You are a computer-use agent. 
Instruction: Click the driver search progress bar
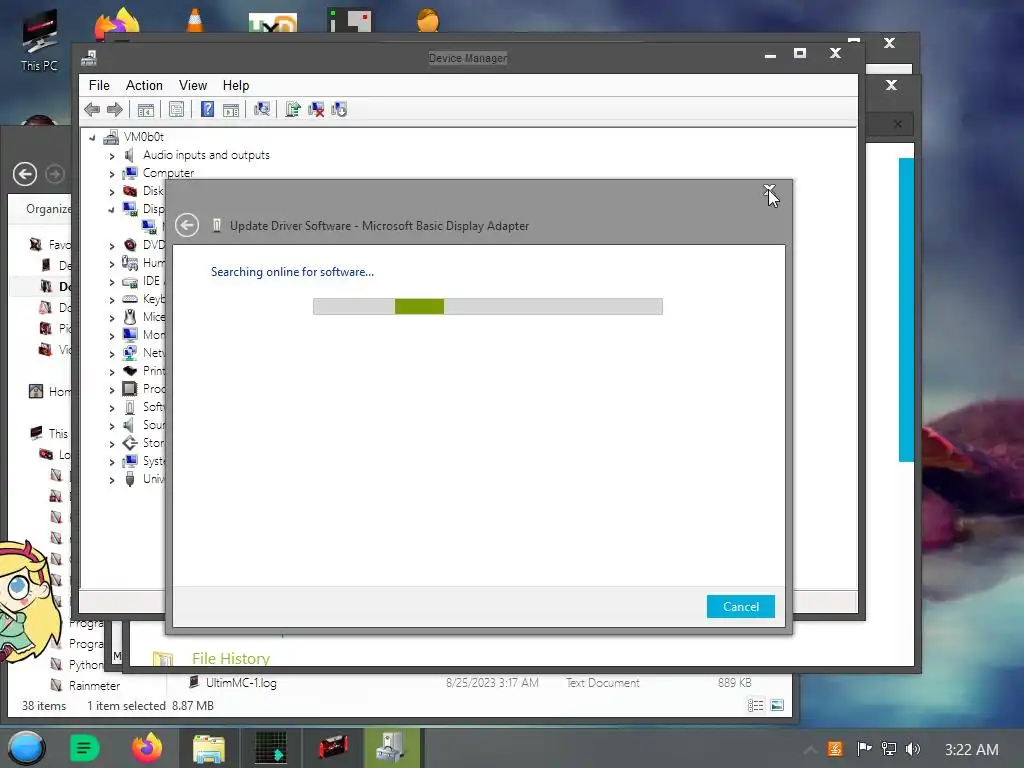(488, 306)
